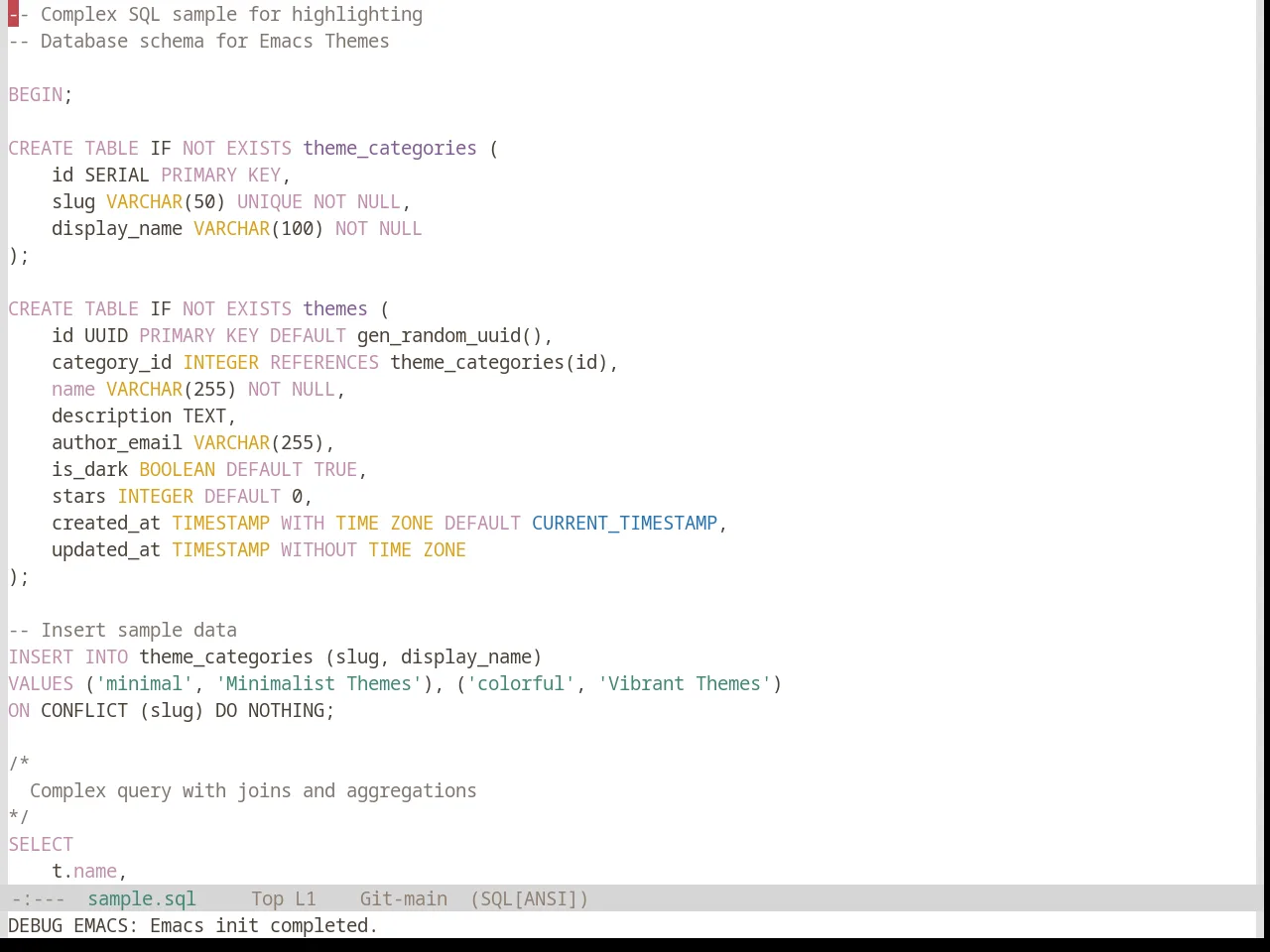Click the TRUE keyword on is_dark line
Viewport: 1270px width, 952px height.
[x=335, y=469]
